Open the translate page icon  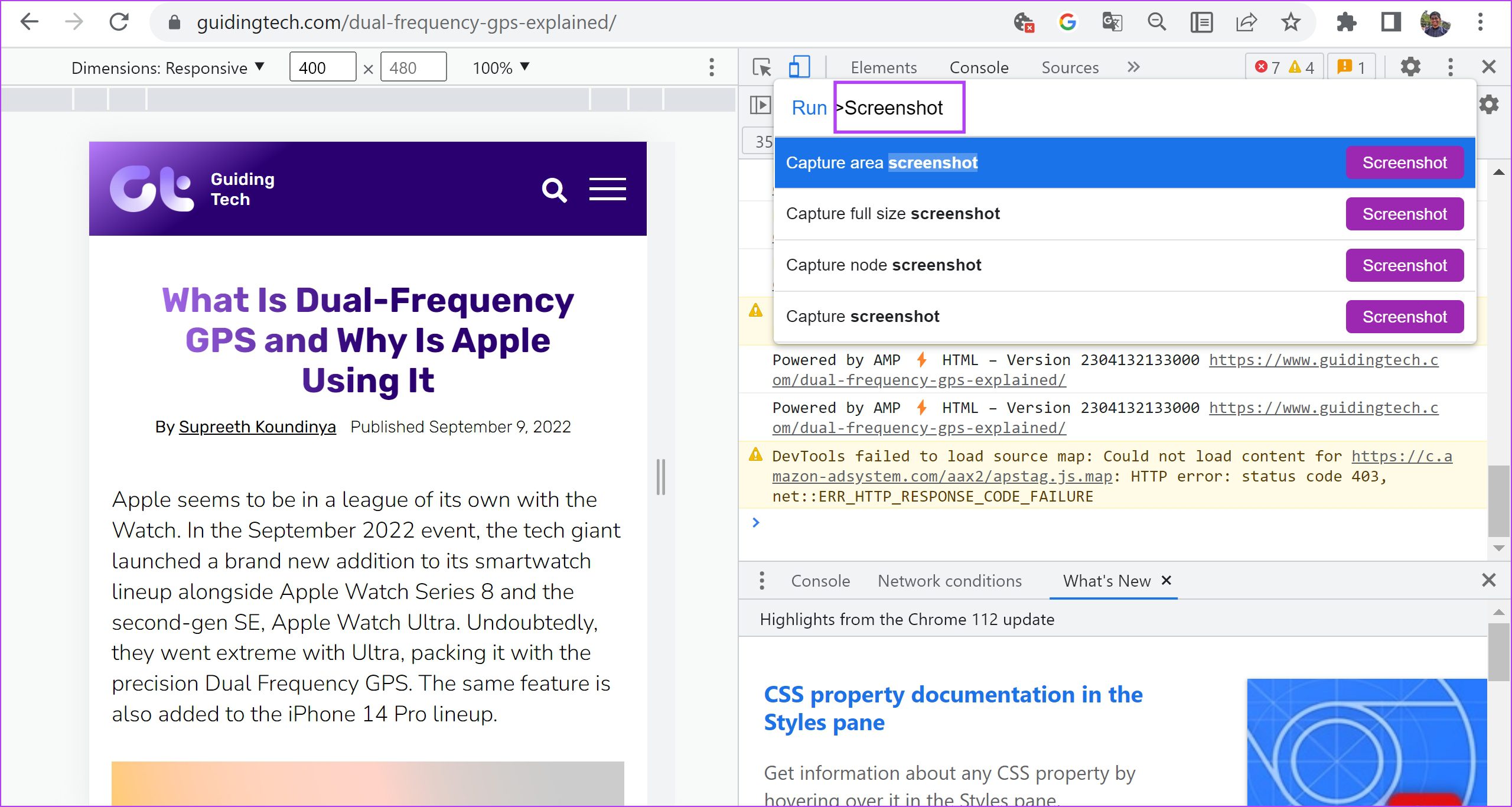pos(1112,22)
